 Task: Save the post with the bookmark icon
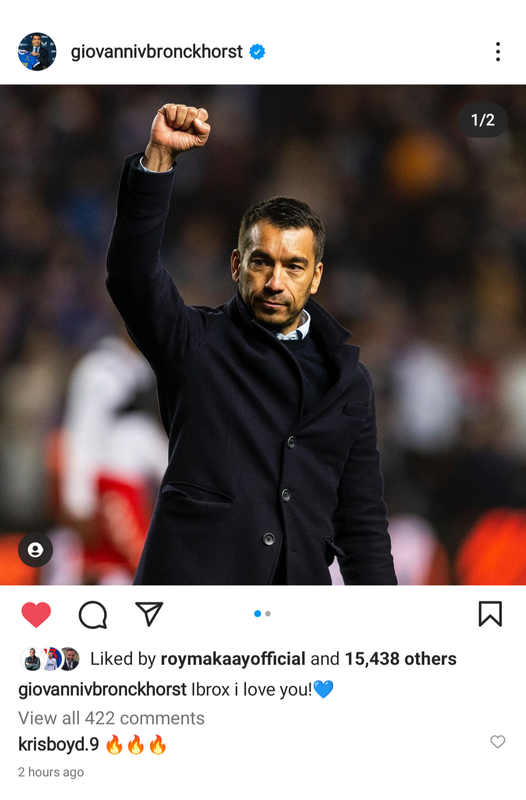point(490,614)
